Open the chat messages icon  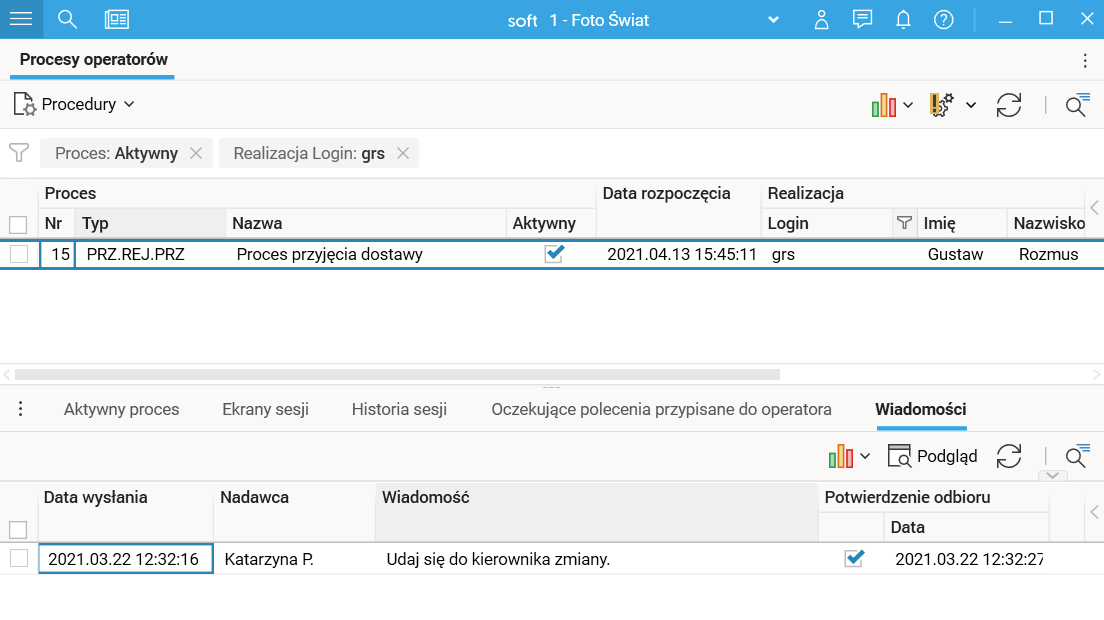[862, 19]
